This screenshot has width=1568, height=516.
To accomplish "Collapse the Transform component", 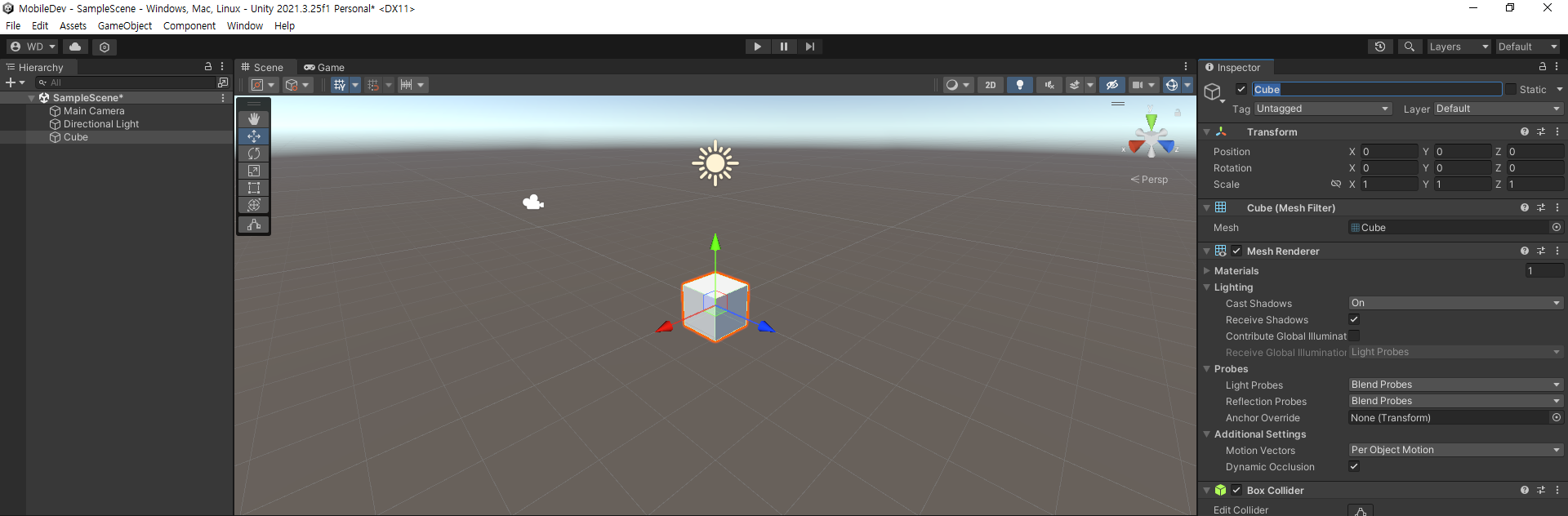I will [1207, 131].
